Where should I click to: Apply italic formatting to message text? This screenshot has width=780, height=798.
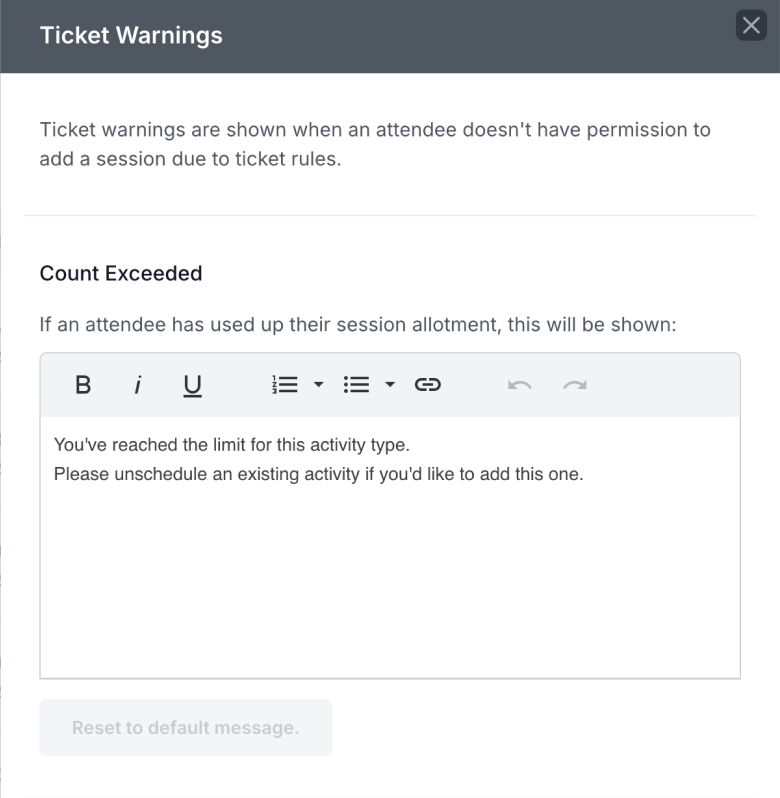click(137, 385)
